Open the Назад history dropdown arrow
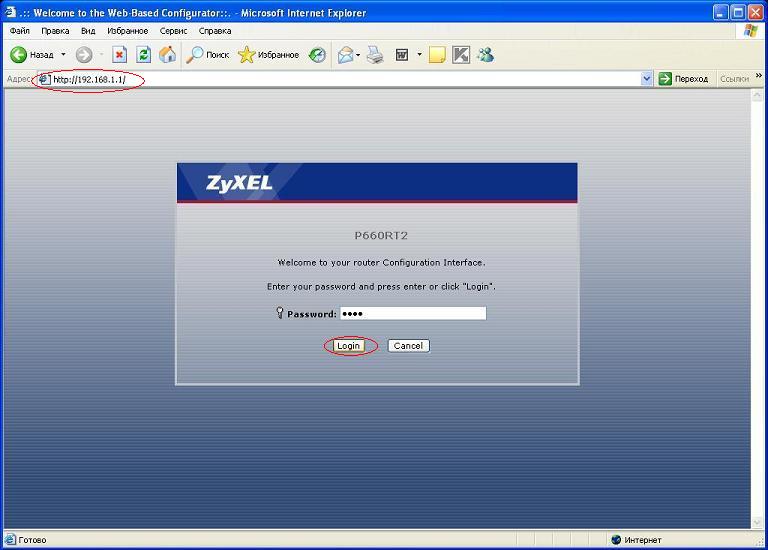Screen dimensions: 768x550 (x=64, y=54)
